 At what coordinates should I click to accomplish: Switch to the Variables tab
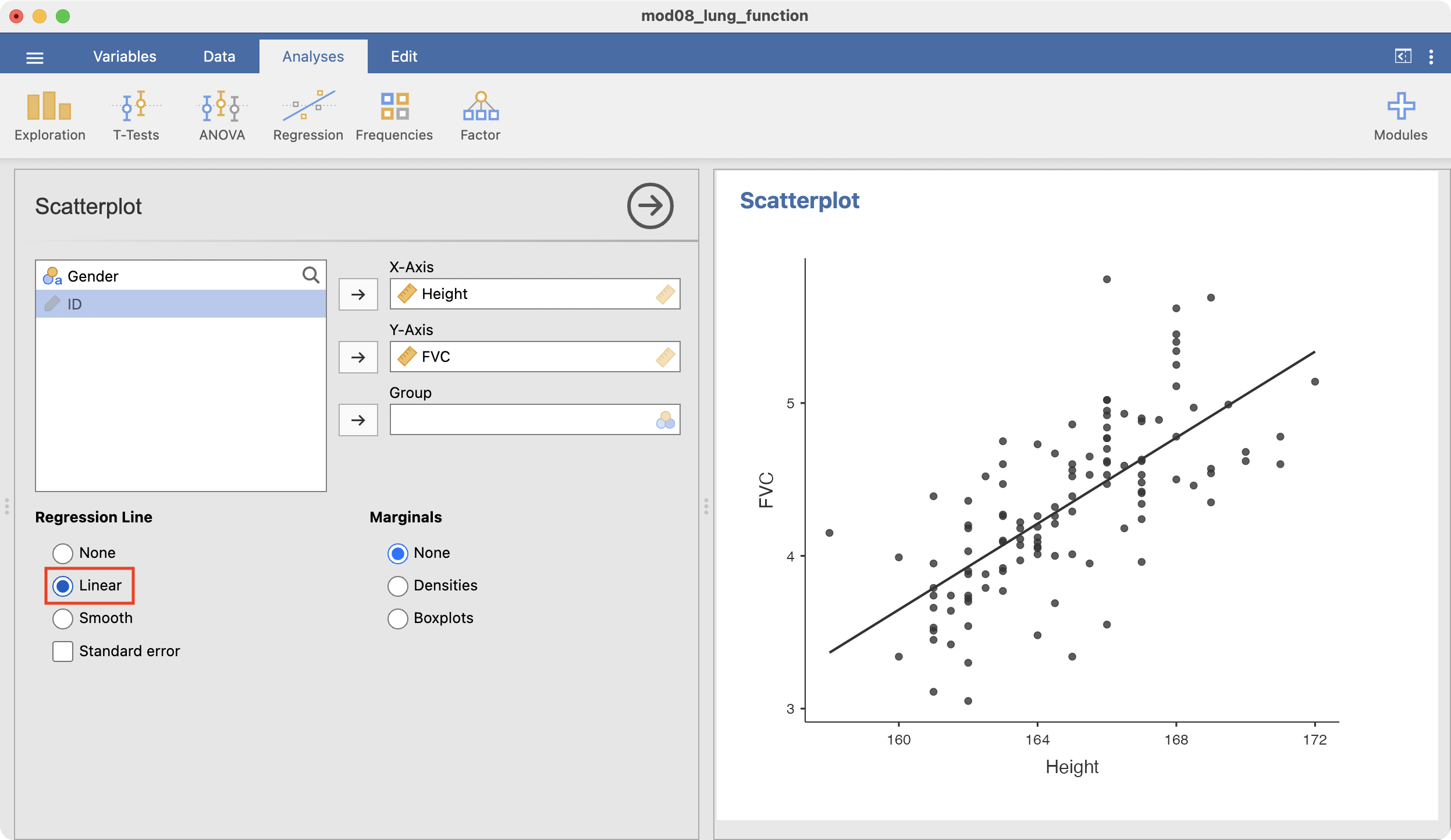(x=125, y=56)
